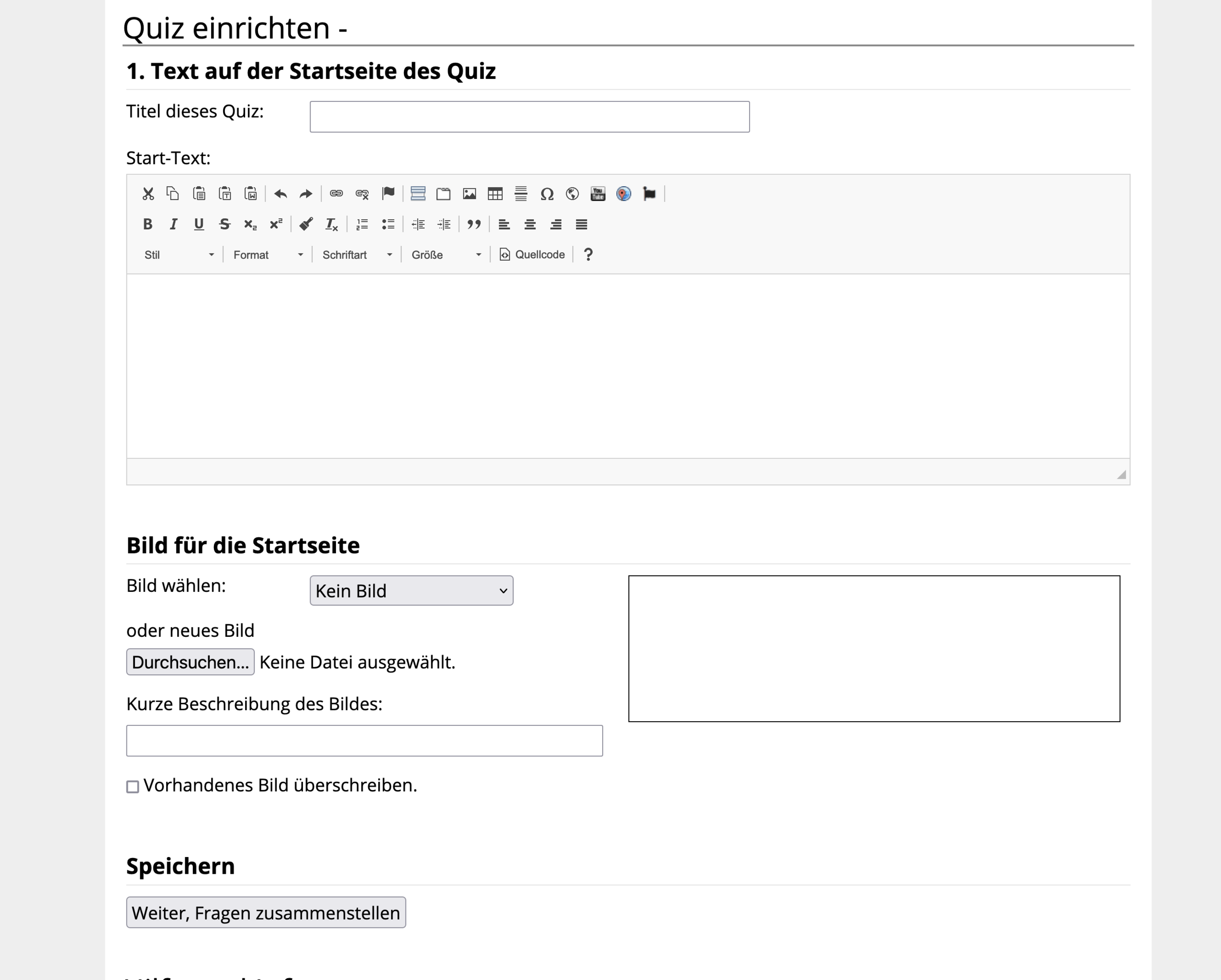Click the Durchsuchen file browse button
This screenshot has height=980, width=1221.
point(190,661)
